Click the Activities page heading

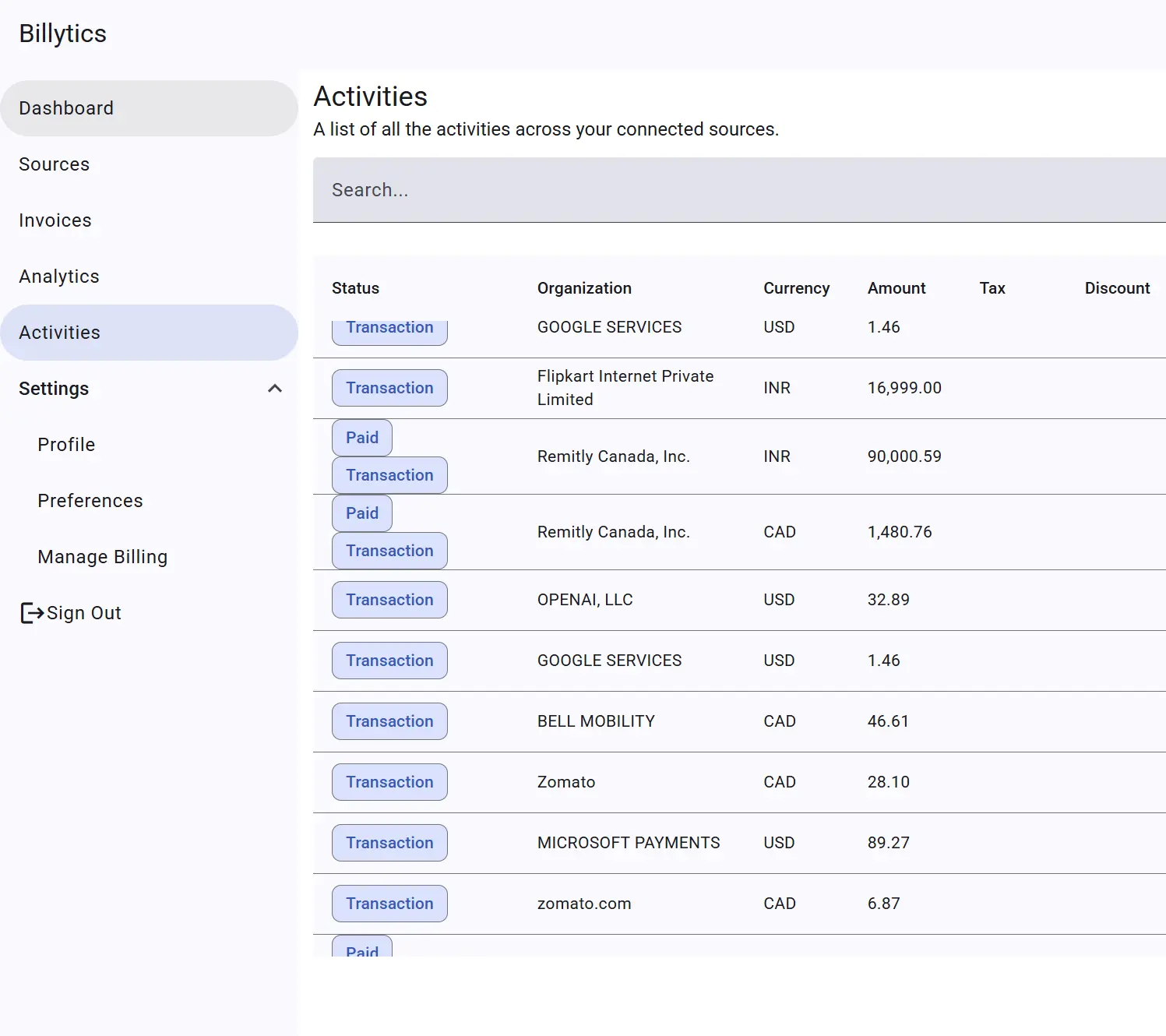371,97
